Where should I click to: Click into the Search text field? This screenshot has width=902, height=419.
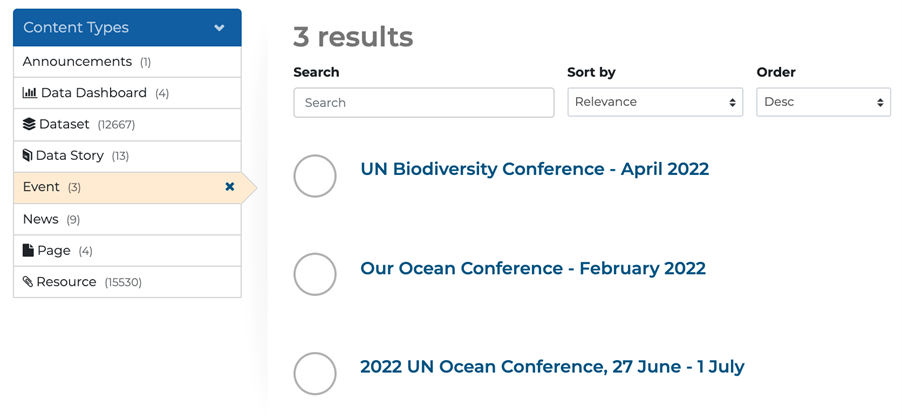(x=423, y=102)
